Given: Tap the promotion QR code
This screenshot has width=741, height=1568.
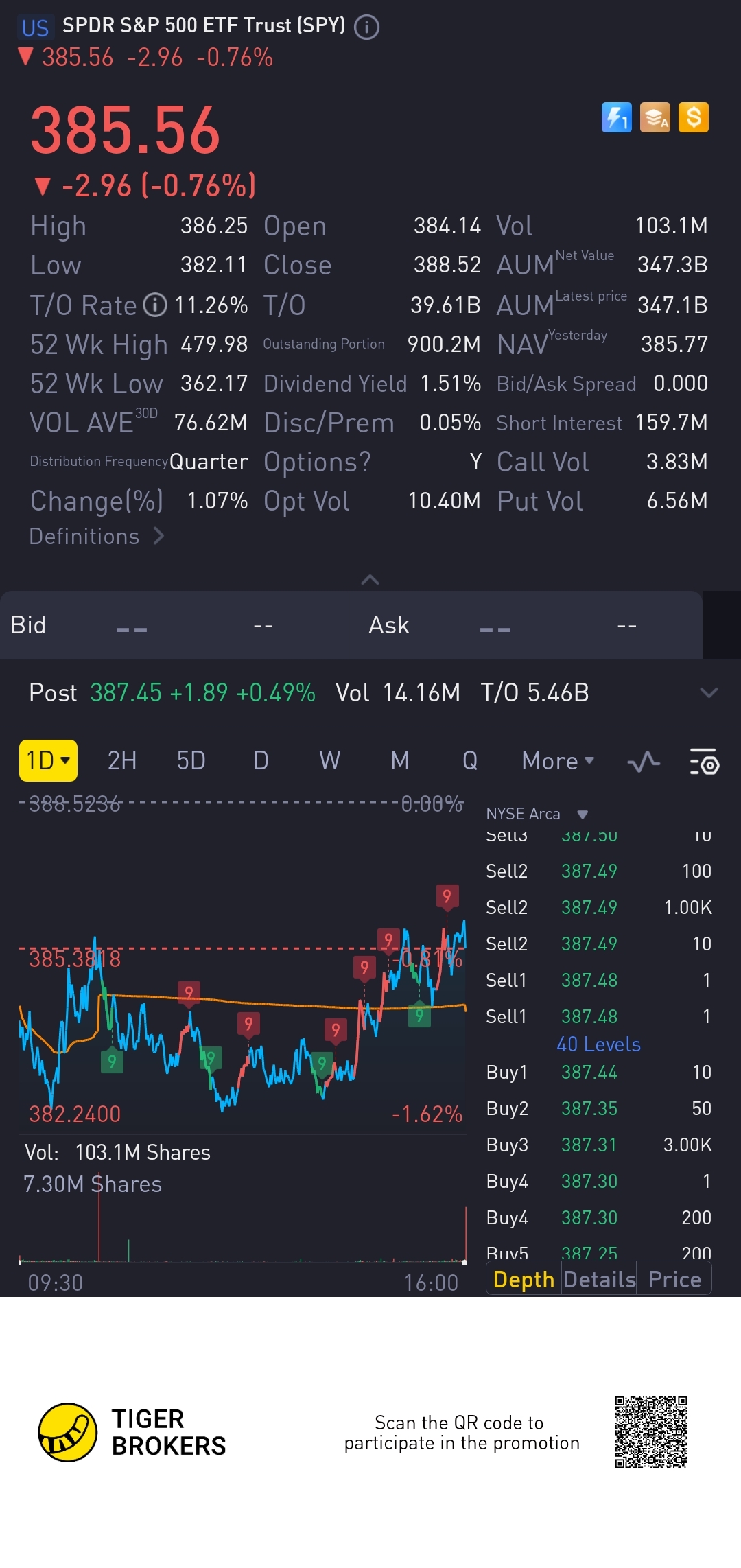Looking at the screenshot, I should click(x=650, y=1432).
